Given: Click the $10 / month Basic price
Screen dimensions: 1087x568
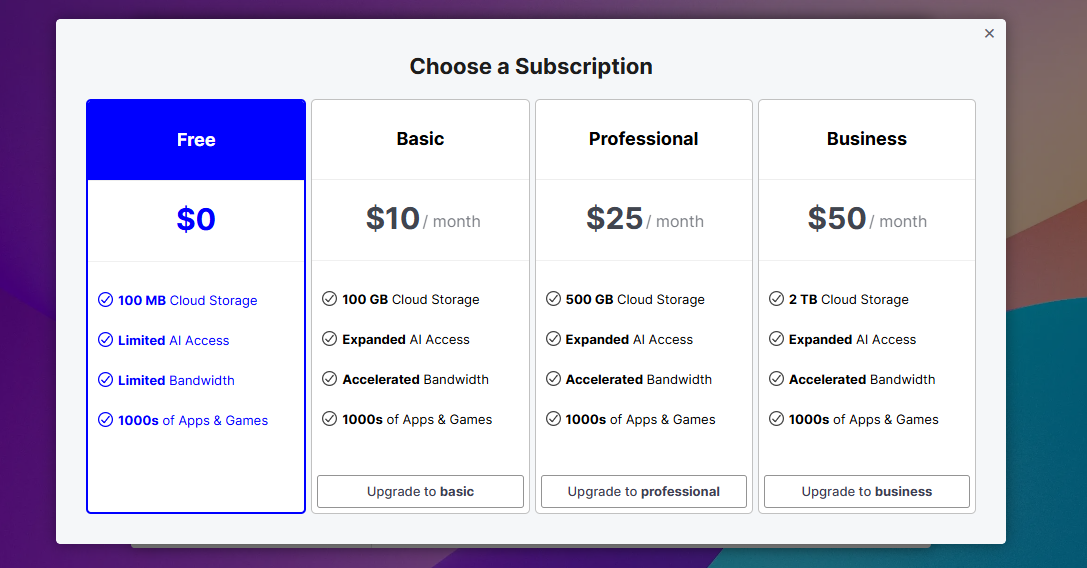Looking at the screenshot, I should pyautogui.click(x=422, y=219).
